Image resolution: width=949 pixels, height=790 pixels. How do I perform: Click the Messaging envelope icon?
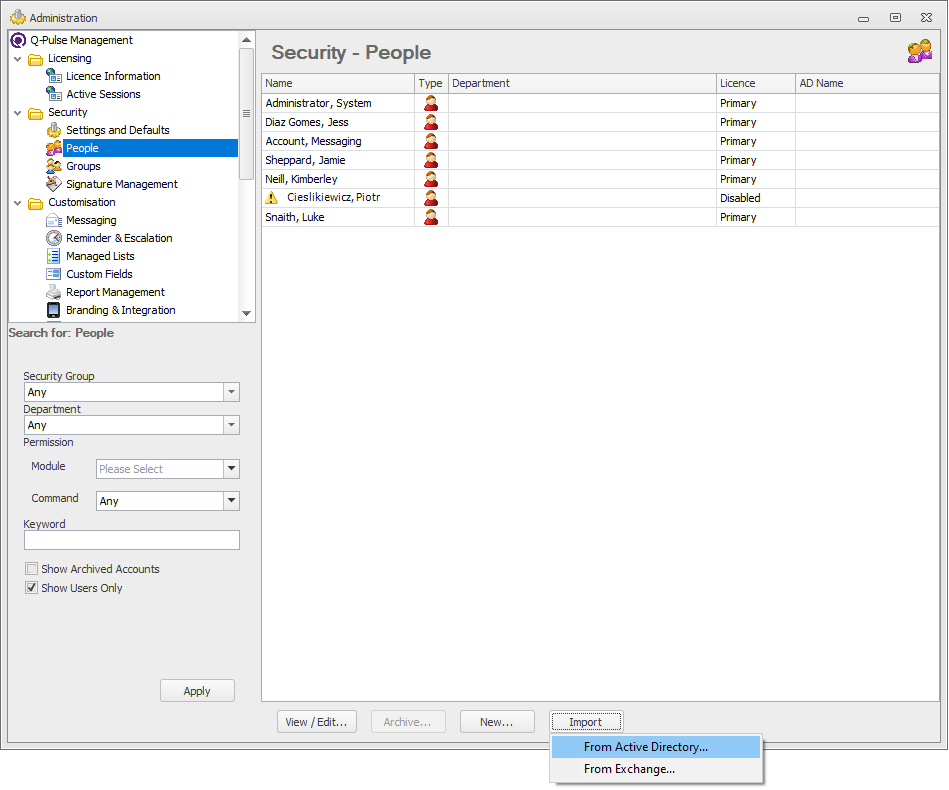tap(54, 220)
